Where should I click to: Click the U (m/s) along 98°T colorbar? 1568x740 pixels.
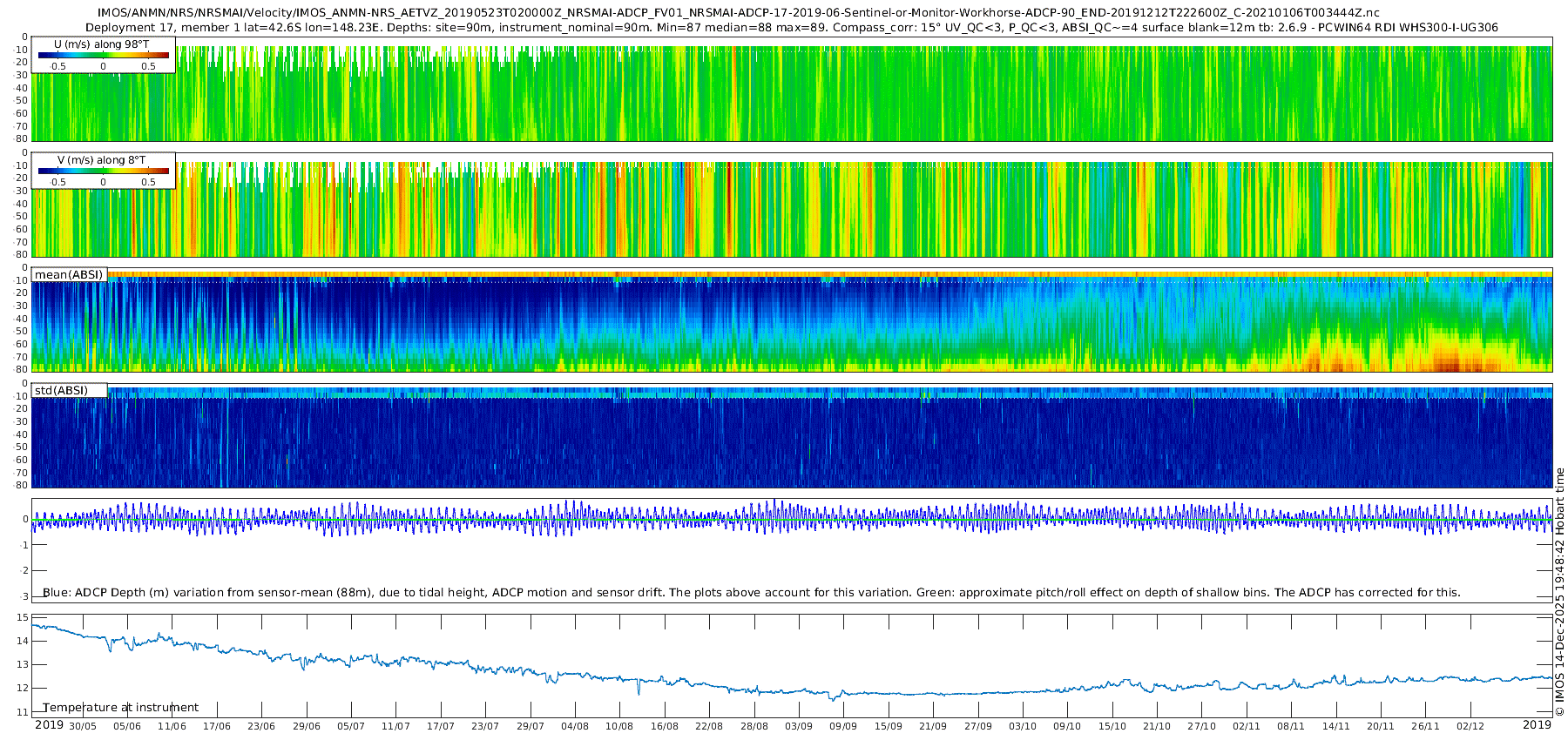(104, 56)
